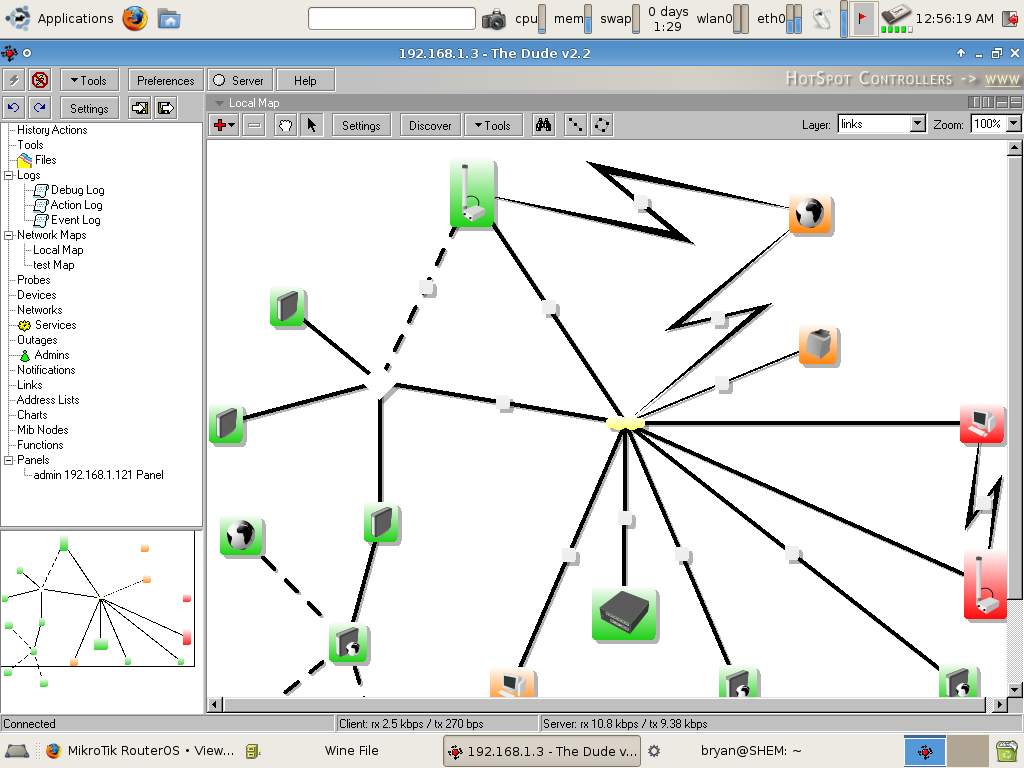1024x768 pixels.
Task: Open Mib Nodes in tree
Action: click(42, 430)
